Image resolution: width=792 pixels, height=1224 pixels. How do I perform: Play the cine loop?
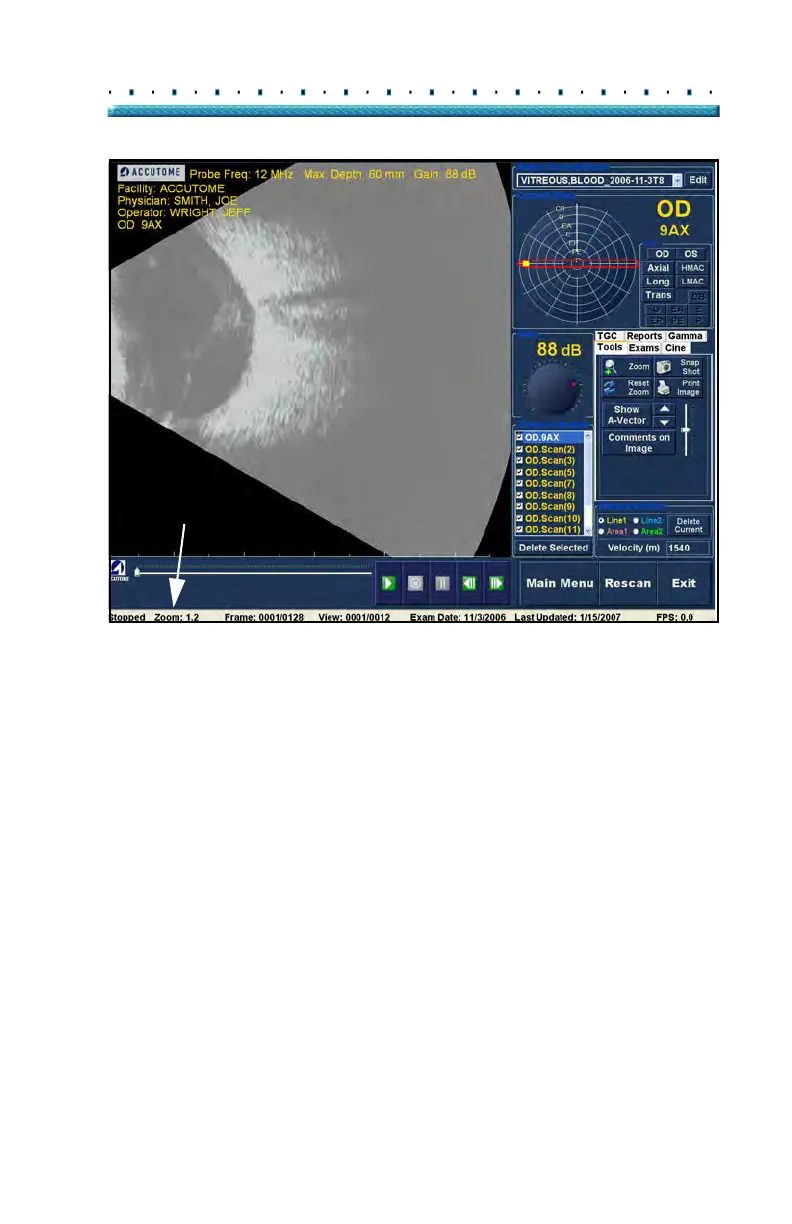(389, 582)
